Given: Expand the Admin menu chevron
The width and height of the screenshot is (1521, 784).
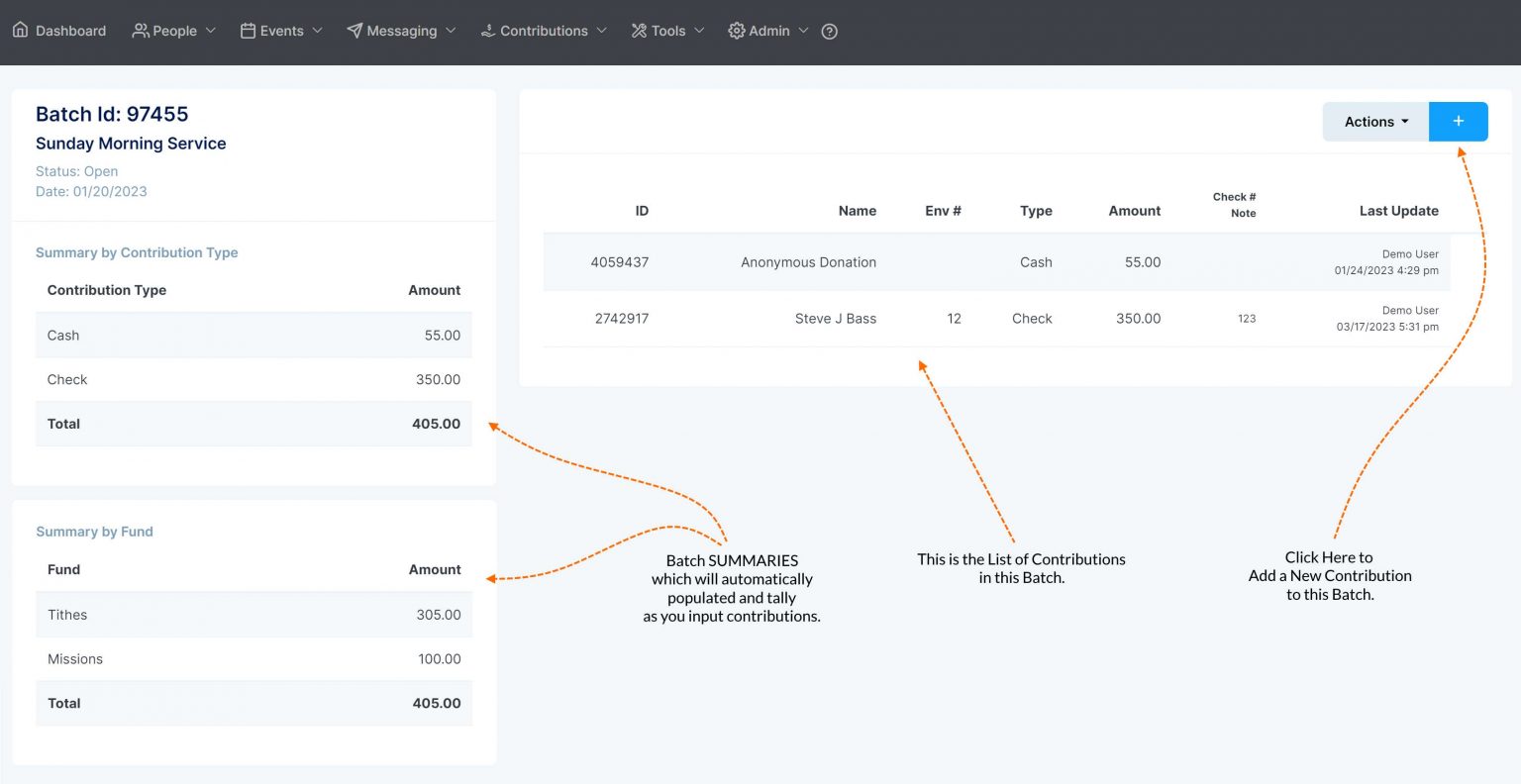Looking at the screenshot, I should [803, 31].
